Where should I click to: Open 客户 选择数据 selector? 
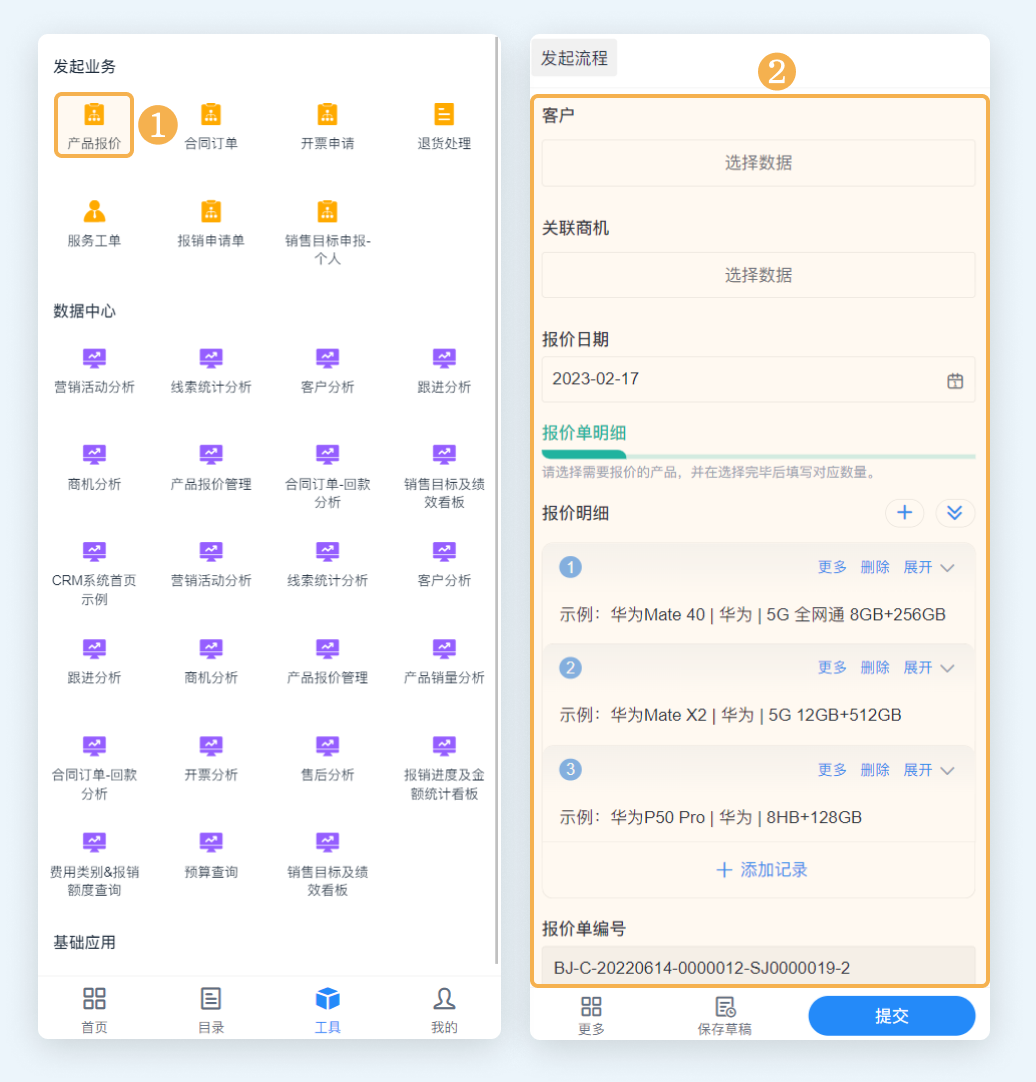point(758,163)
